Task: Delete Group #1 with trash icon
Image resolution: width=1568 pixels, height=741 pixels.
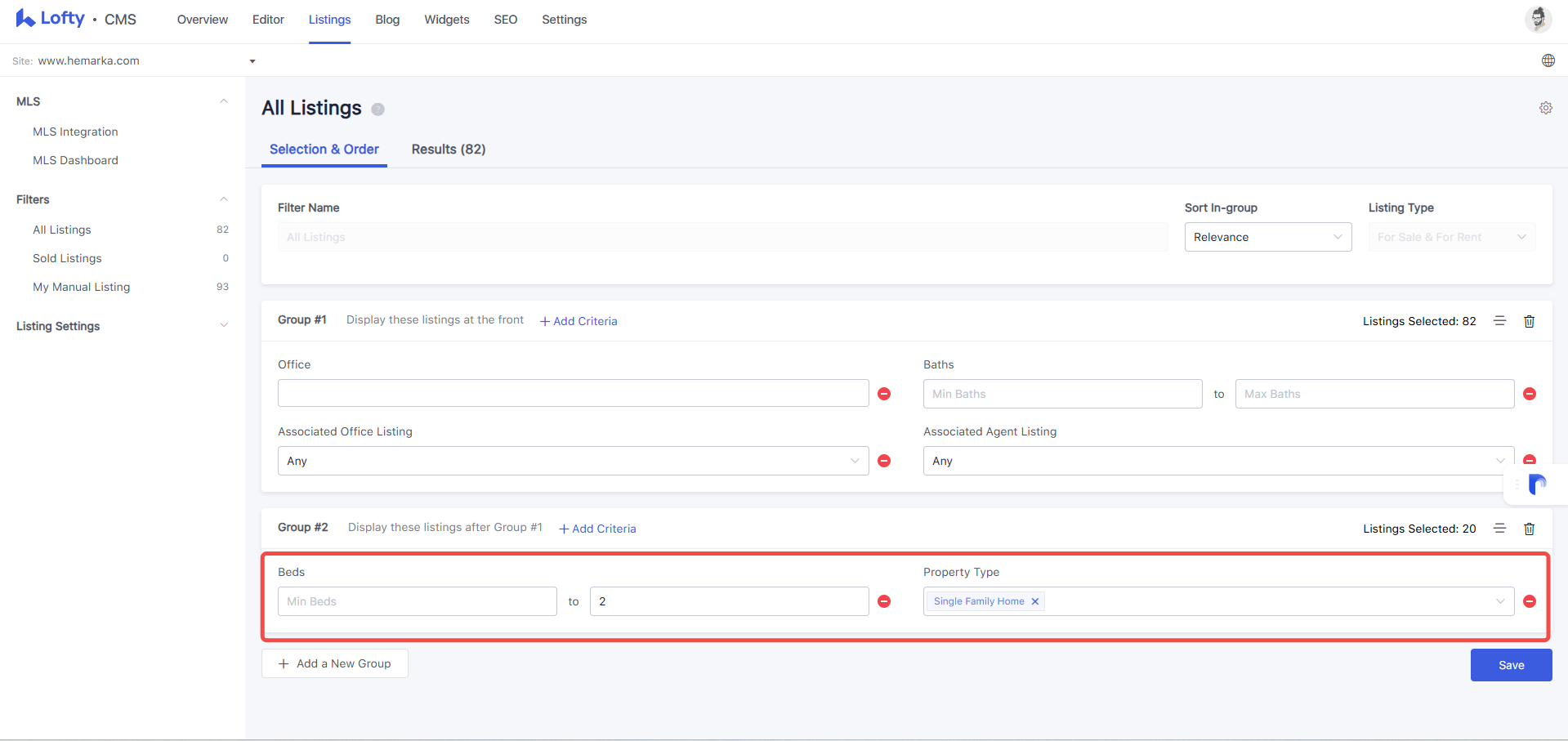Action: click(x=1529, y=321)
